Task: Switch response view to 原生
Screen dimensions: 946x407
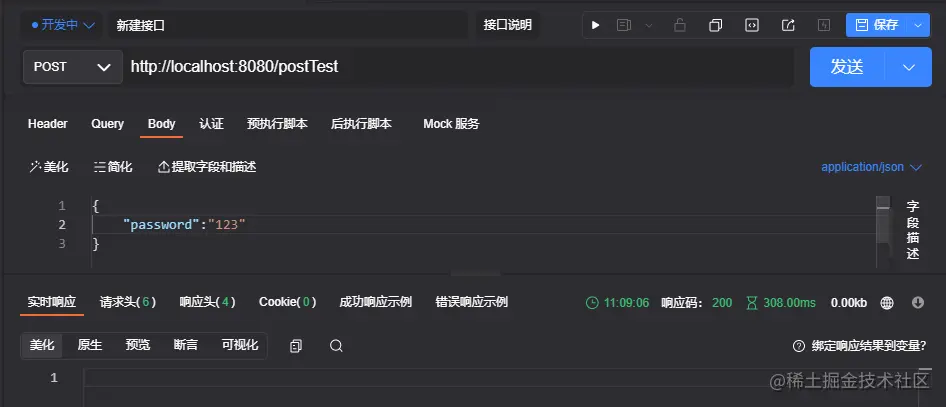Action: coord(90,345)
